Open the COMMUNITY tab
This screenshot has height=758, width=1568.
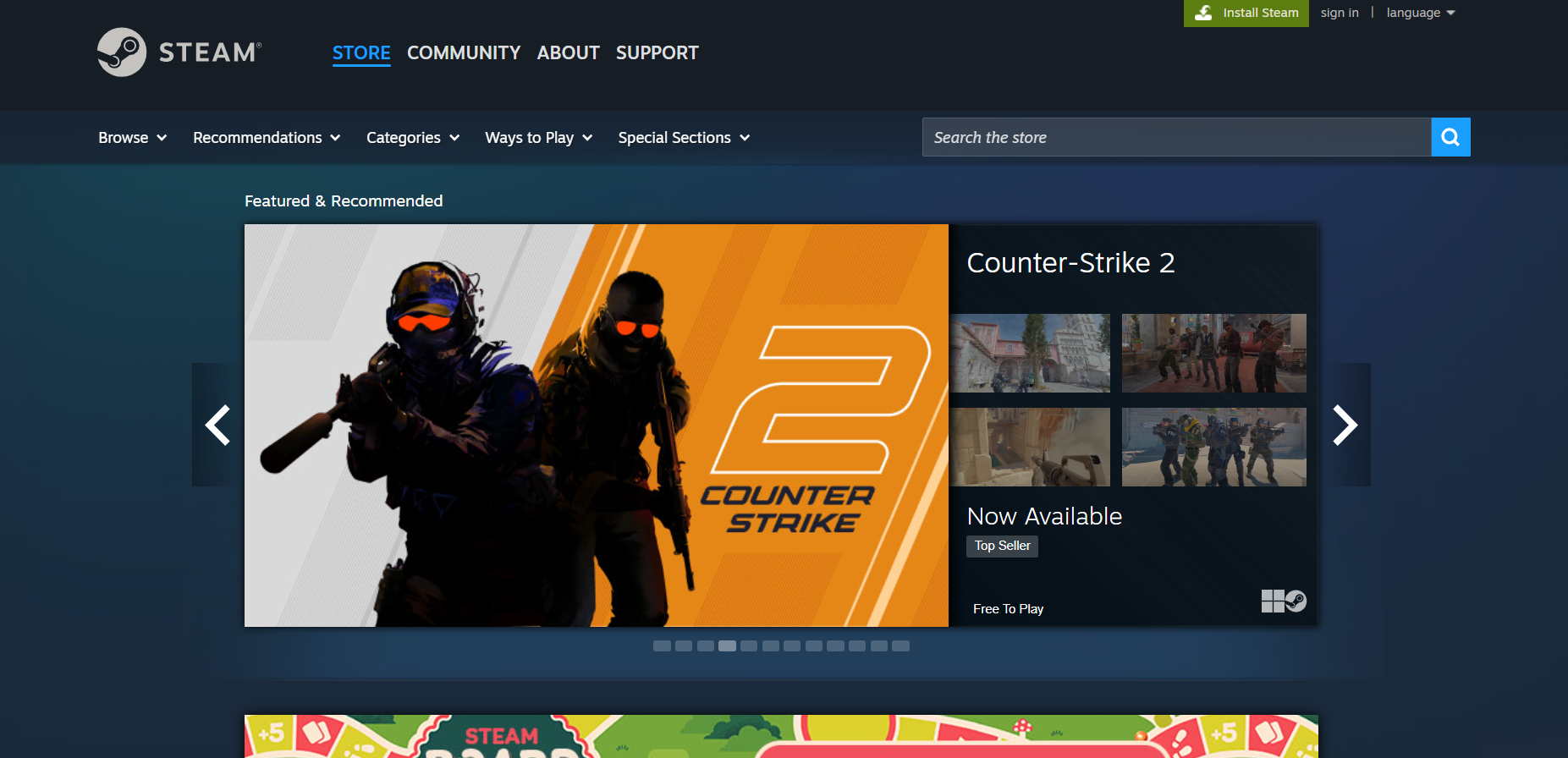pos(464,52)
